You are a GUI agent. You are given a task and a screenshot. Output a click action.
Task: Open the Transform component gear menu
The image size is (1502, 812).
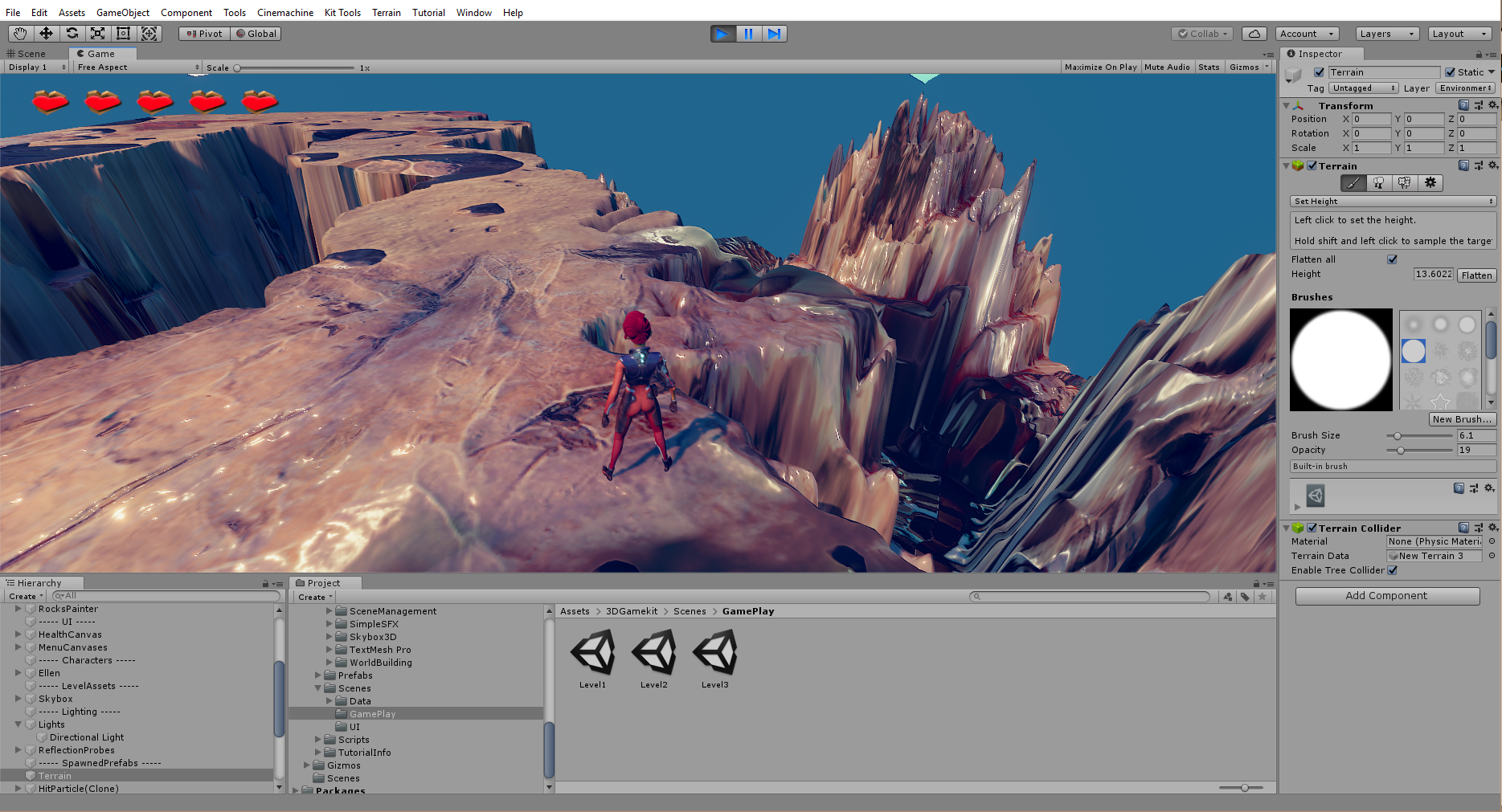click(x=1493, y=105)
